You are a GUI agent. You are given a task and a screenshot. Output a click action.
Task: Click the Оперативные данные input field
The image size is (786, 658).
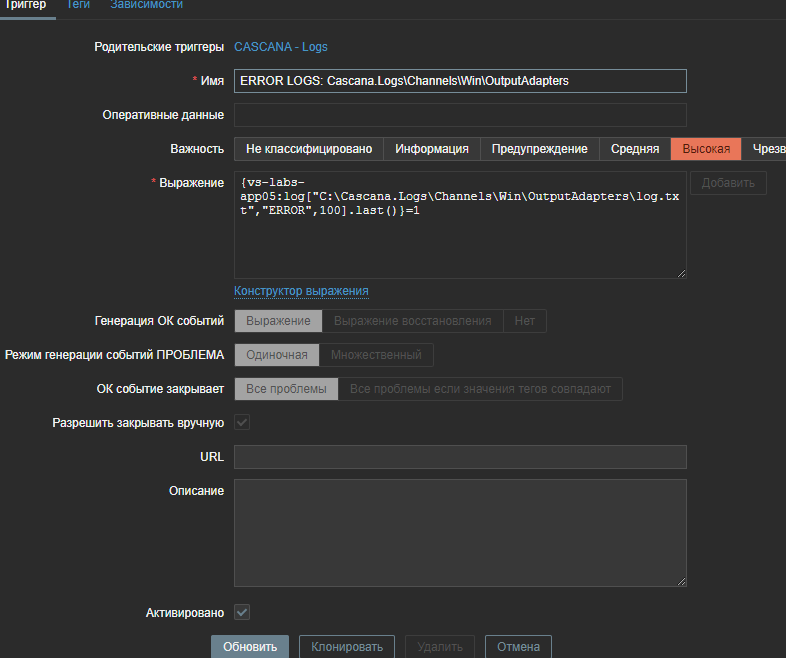[460, 115]
